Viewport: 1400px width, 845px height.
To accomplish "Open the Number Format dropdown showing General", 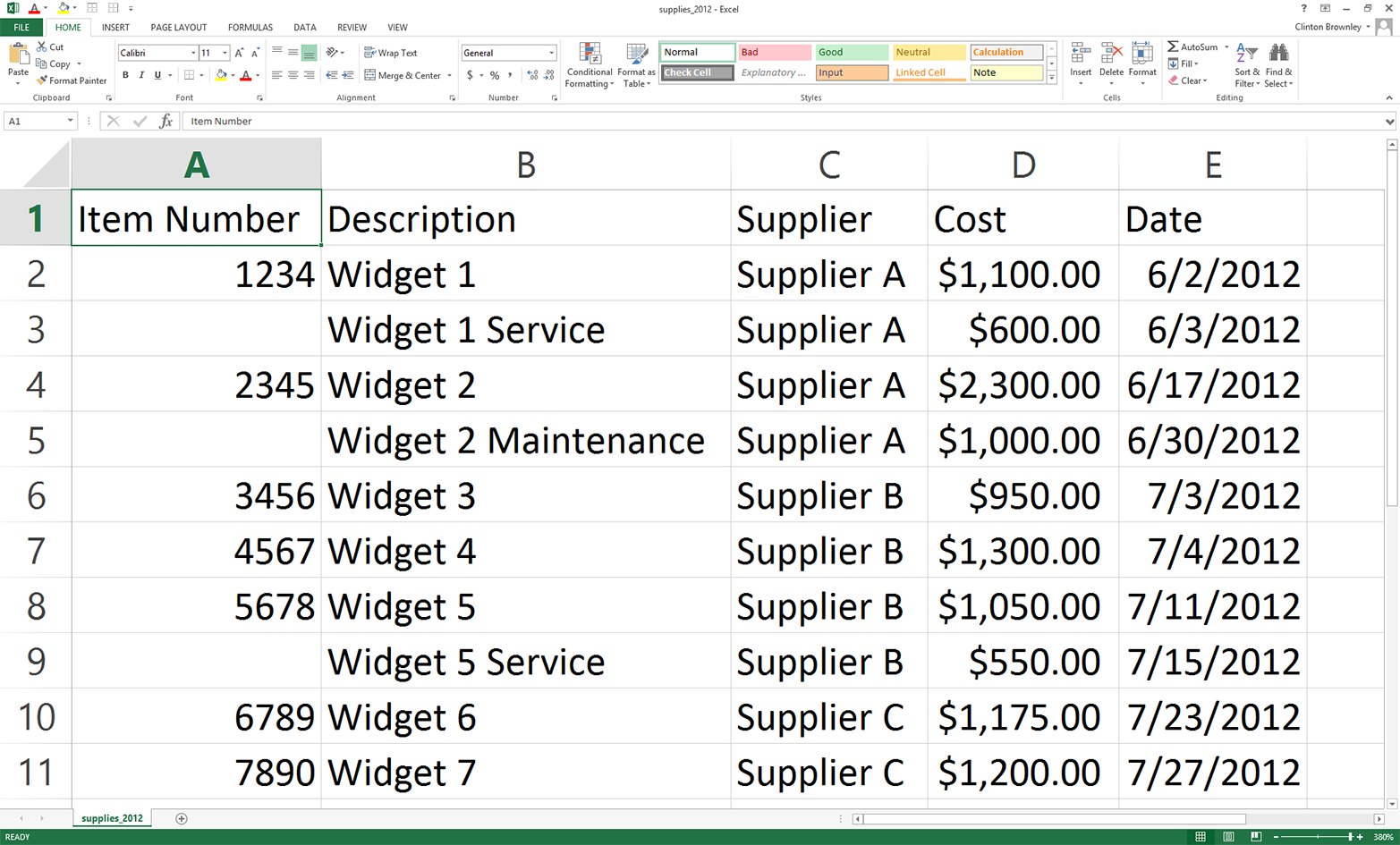I will tap(550, 52).
